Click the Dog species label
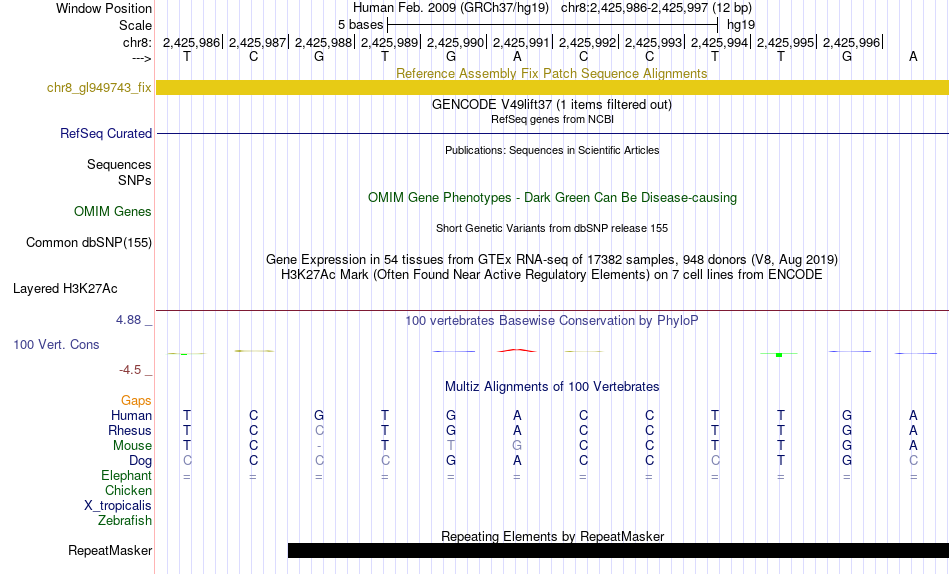This screenshot has height=574, width=950. 141,461
